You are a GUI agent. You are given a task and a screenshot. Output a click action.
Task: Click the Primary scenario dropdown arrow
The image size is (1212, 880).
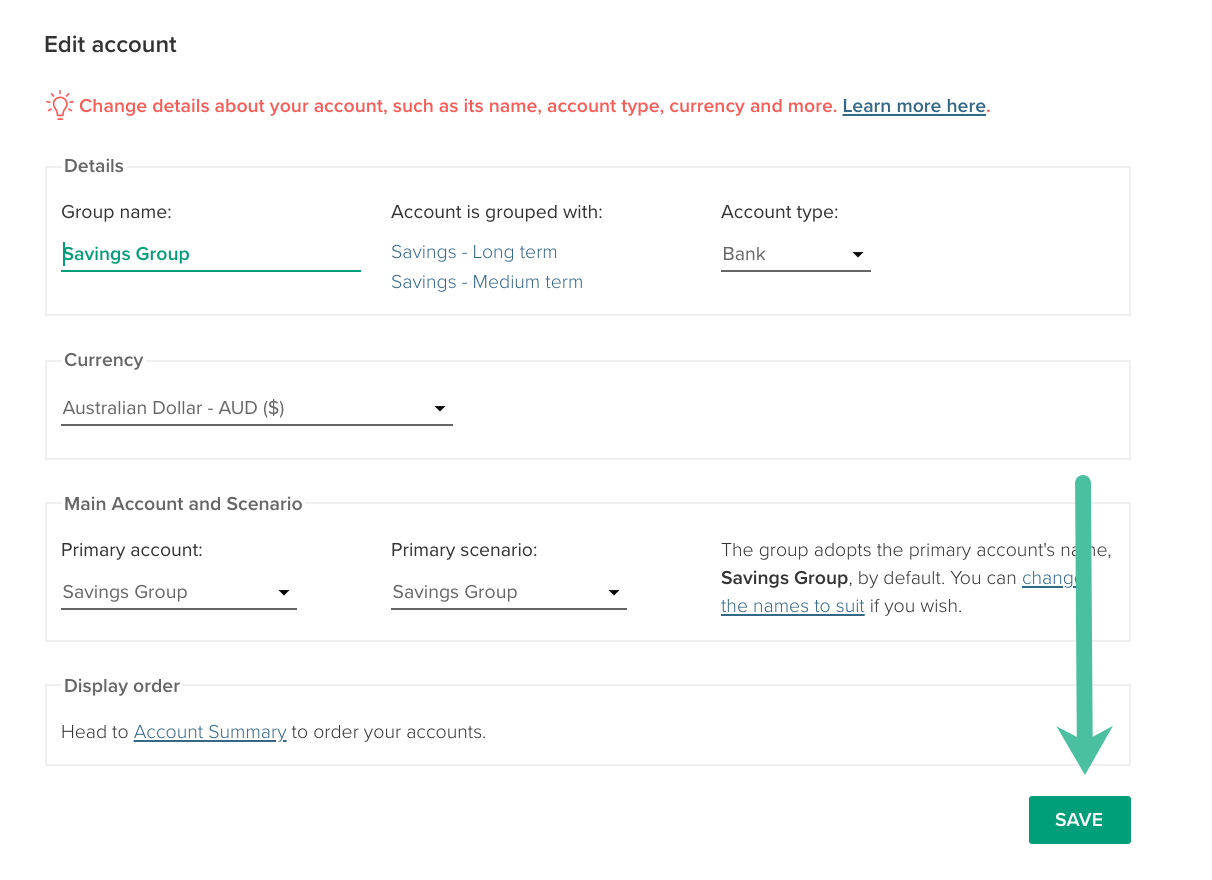614,593
